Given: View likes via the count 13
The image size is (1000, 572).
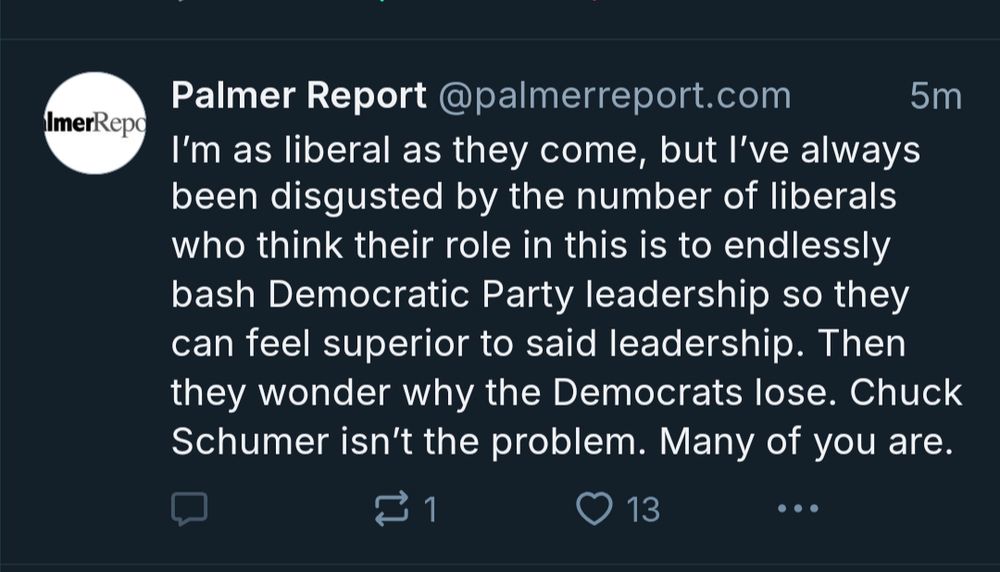Looking at the screenshot, I should click(643, 510).
